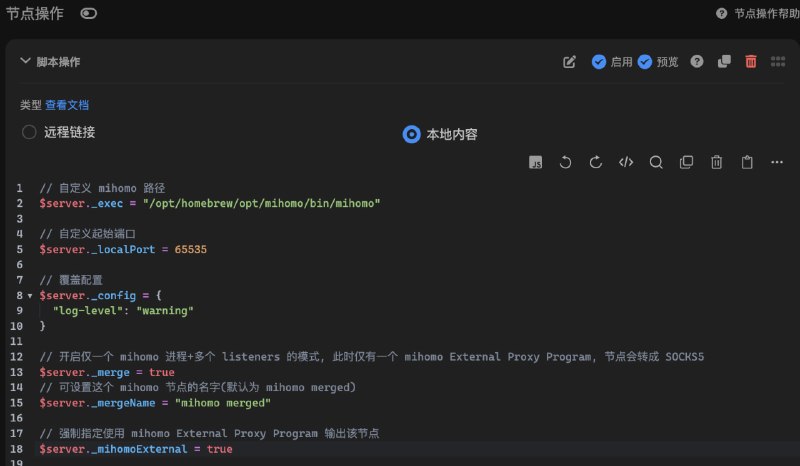800x466 pixels.
Task: Click the 自定义起始端口 comment on line 4
Action: [x=88, y=234]
